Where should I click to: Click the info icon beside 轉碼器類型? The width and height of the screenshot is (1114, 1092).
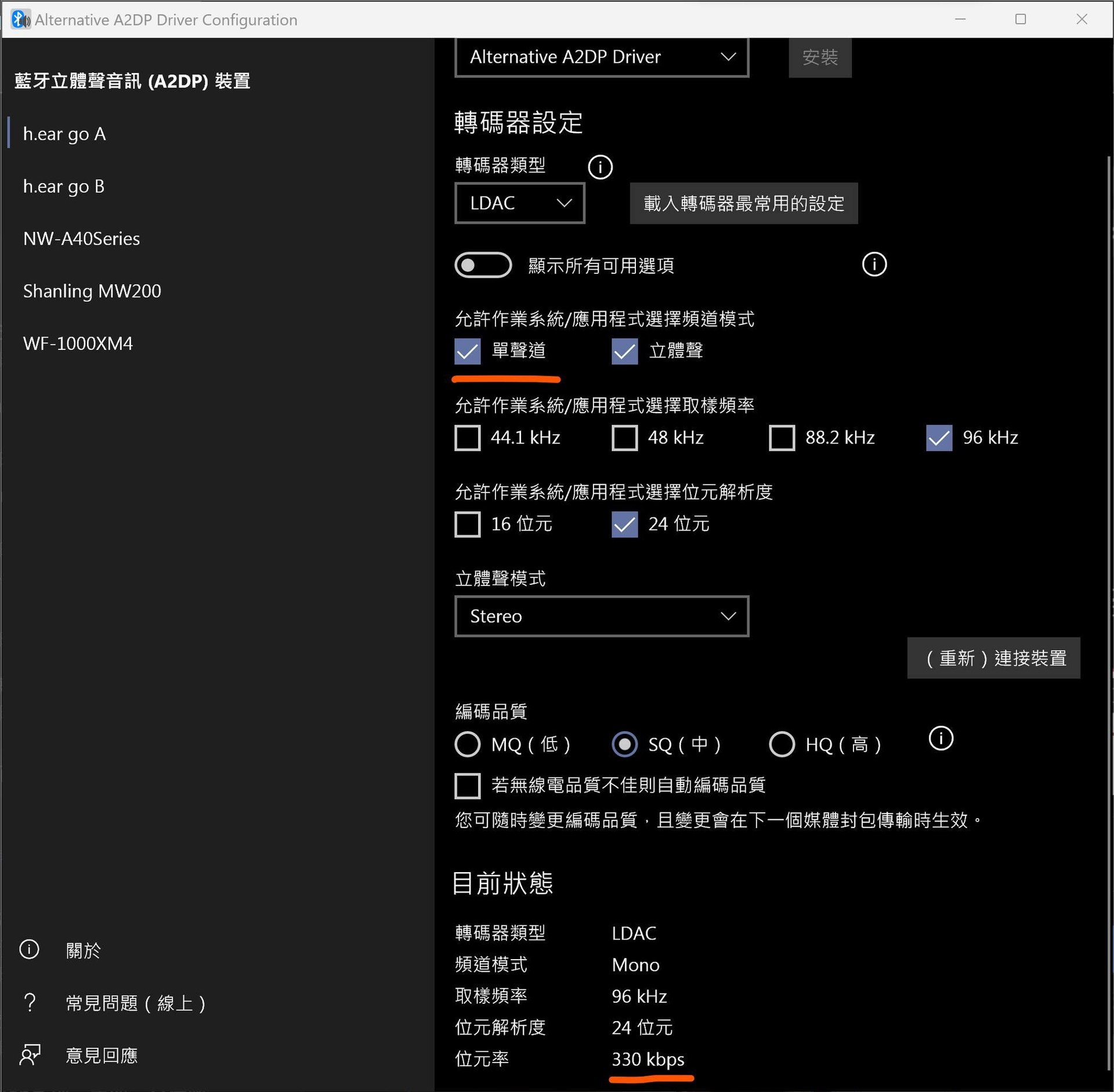pyautogui.click(x=600, y=167)
